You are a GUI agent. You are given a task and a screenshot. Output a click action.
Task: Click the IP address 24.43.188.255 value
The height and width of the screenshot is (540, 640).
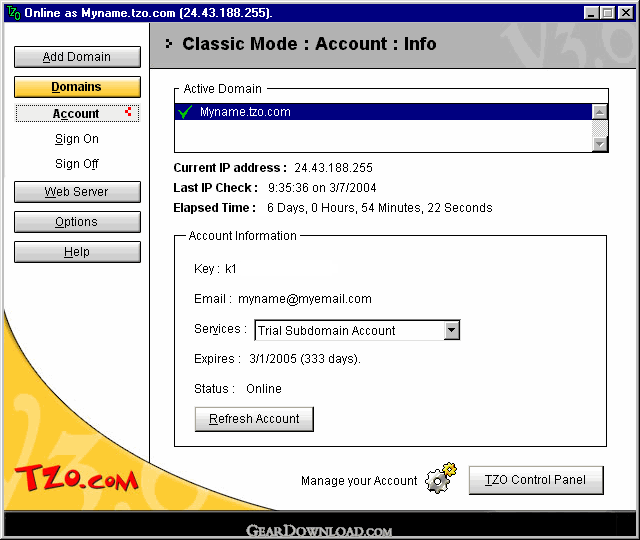[333, 168]
